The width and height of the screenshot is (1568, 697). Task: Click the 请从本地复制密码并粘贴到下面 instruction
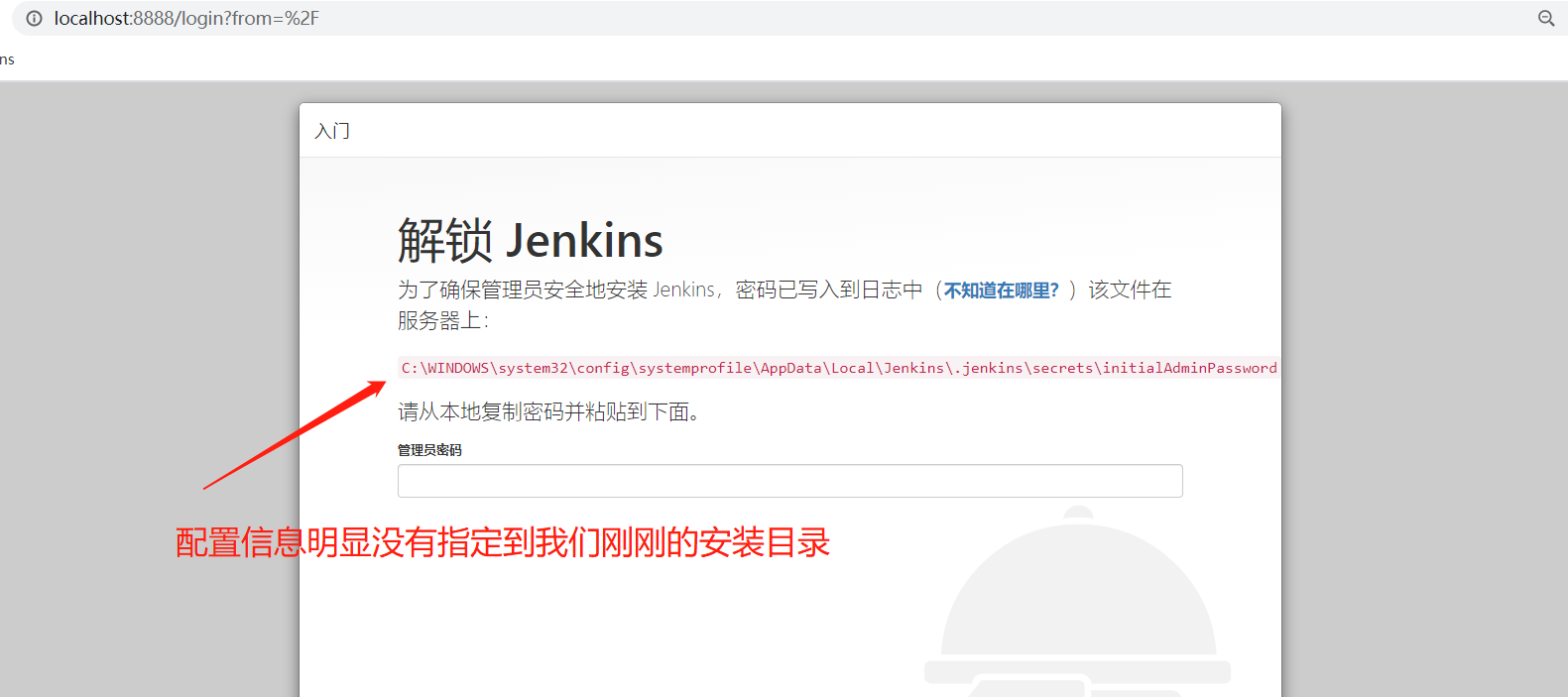coord(549,411)
